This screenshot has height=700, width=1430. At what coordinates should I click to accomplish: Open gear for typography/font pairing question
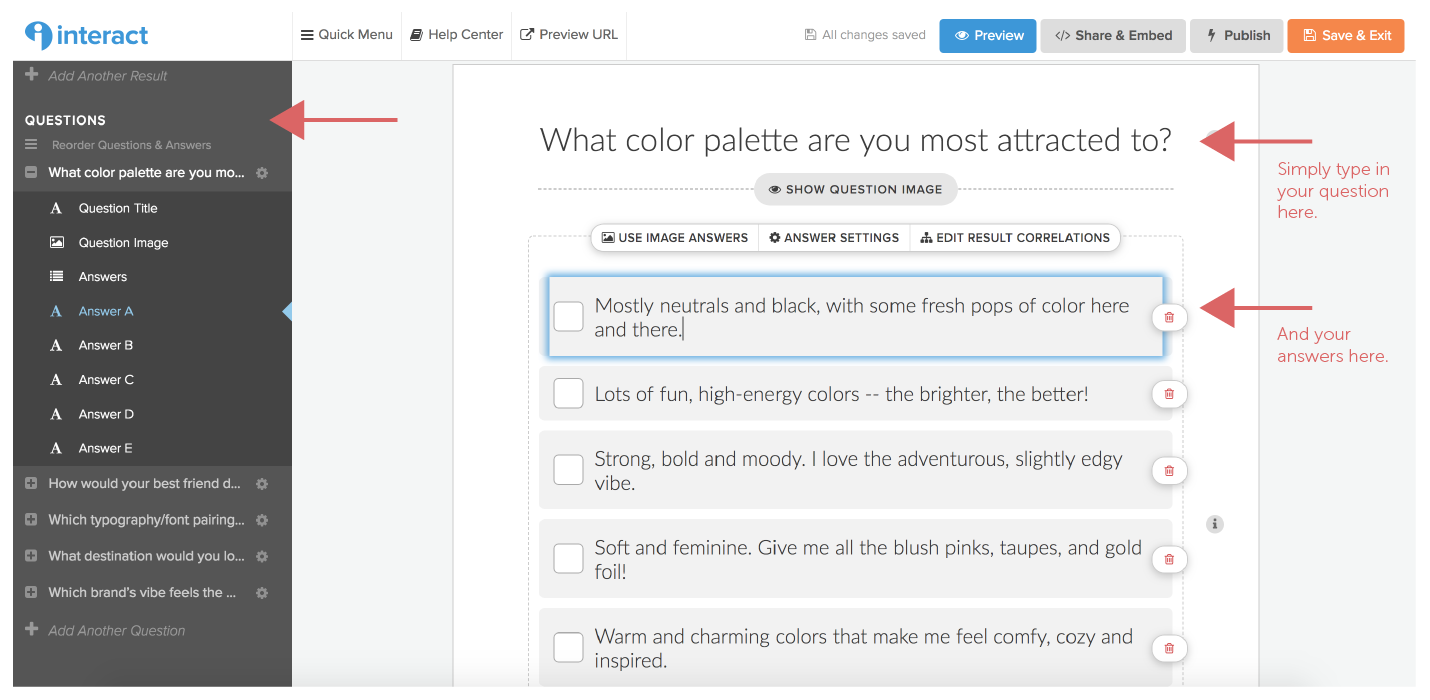tap(262, 520)
